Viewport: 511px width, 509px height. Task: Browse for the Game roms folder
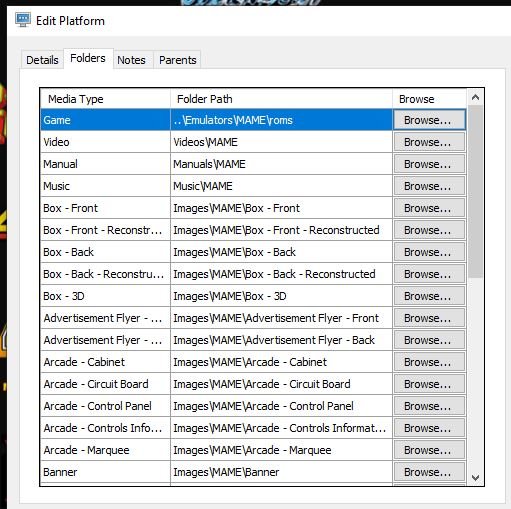coord(429,120)
